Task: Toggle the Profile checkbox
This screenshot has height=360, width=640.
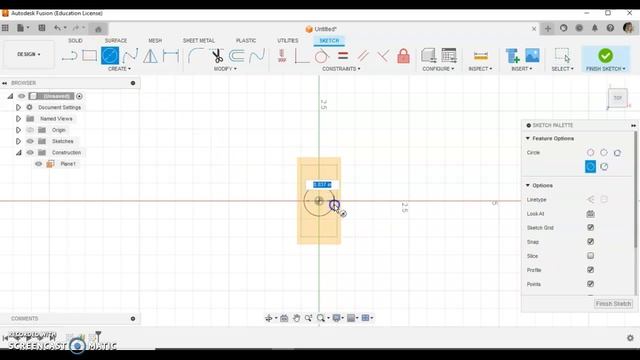Action: click(x=590, y=270)
